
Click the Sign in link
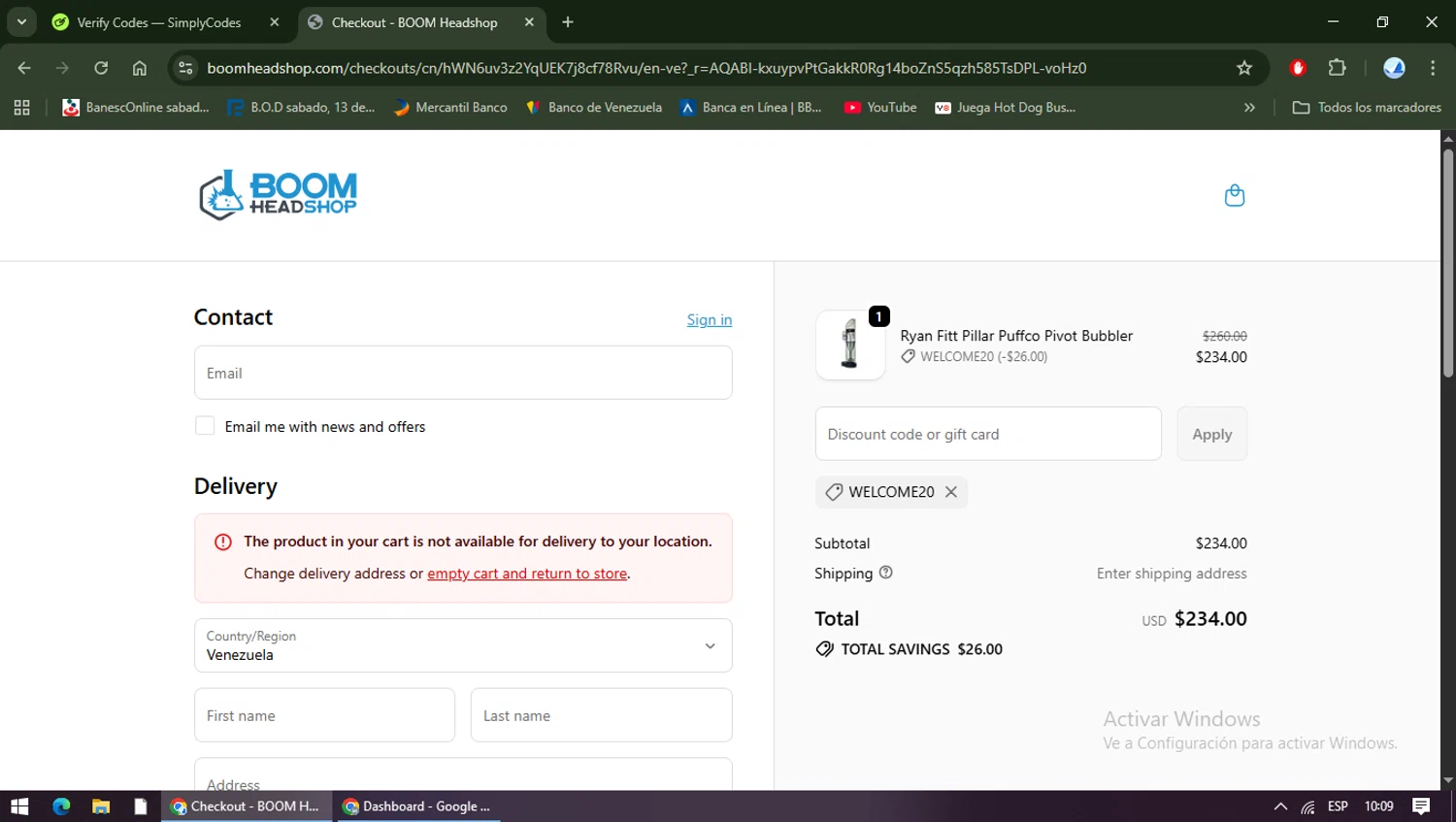coord(710,319)
